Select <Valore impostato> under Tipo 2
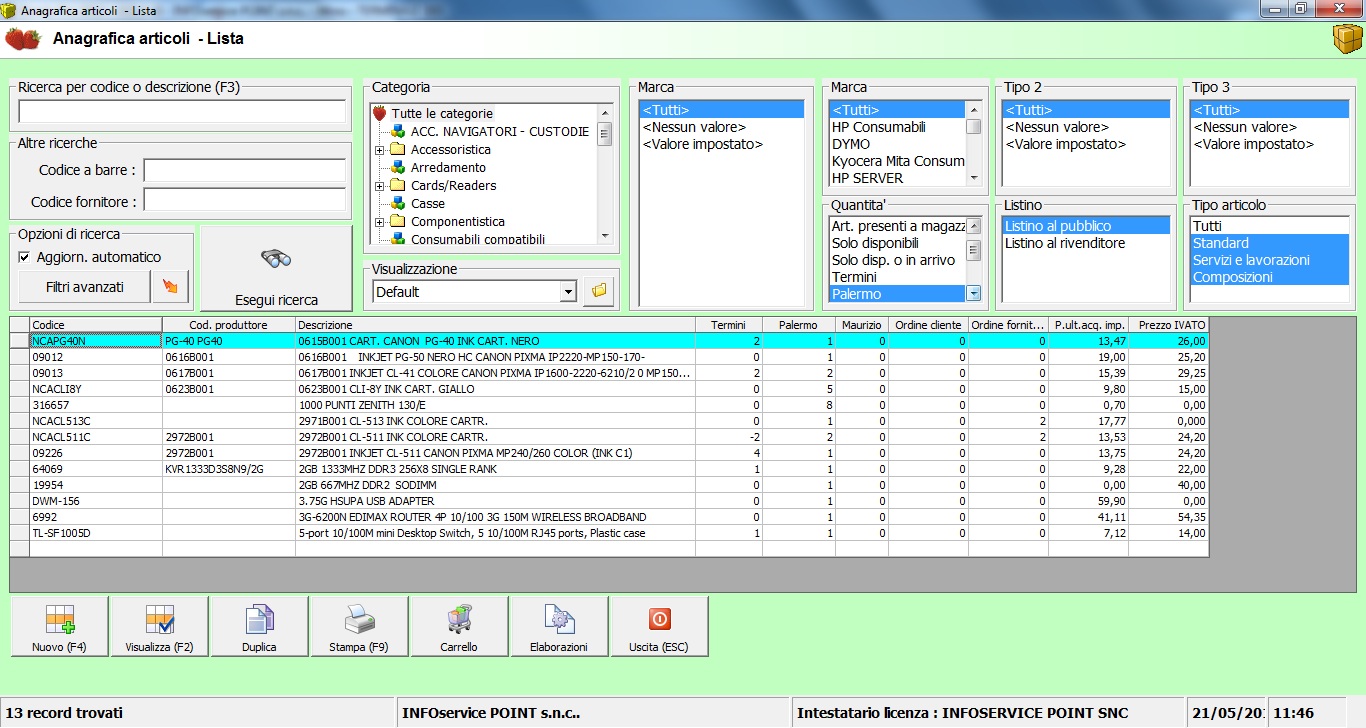 click(1065, 144)
